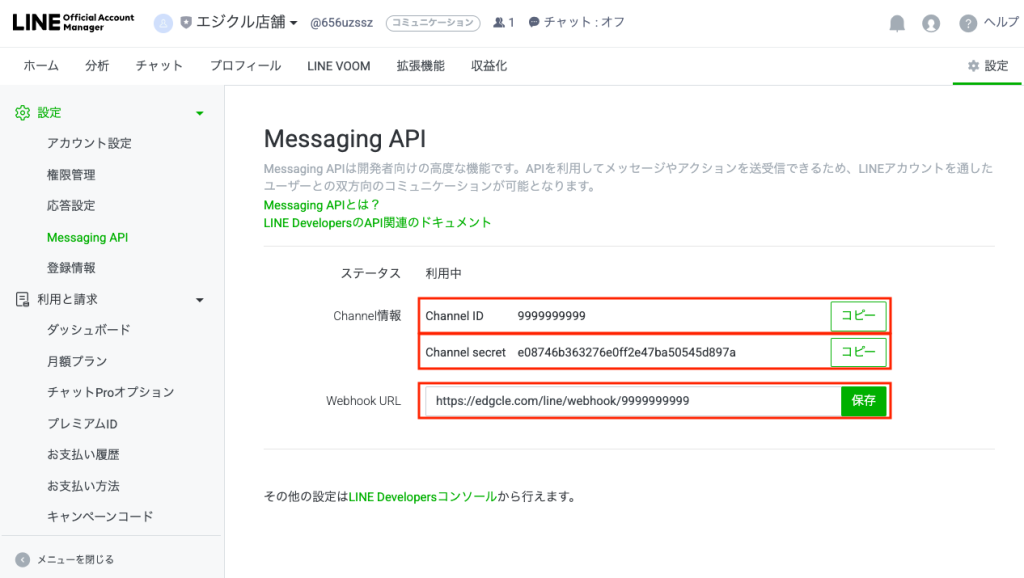The width and height of the screenshot is (1024, 578).
Task: Open the notifications bell icon
Action: pos(897,24)
